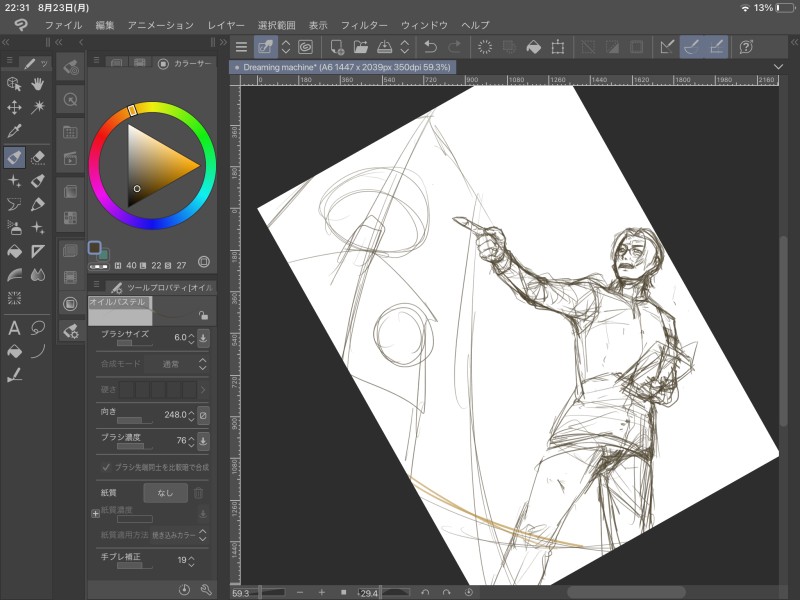Viewport: 800px width, 600px height.
Task: Open the help question mark icon
Action: [745, 47]
